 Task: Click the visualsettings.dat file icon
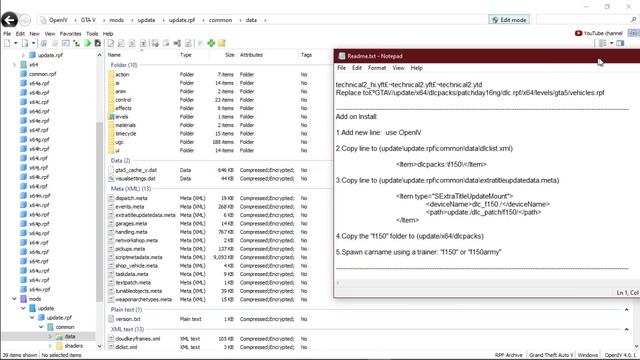tap(111, 178)
